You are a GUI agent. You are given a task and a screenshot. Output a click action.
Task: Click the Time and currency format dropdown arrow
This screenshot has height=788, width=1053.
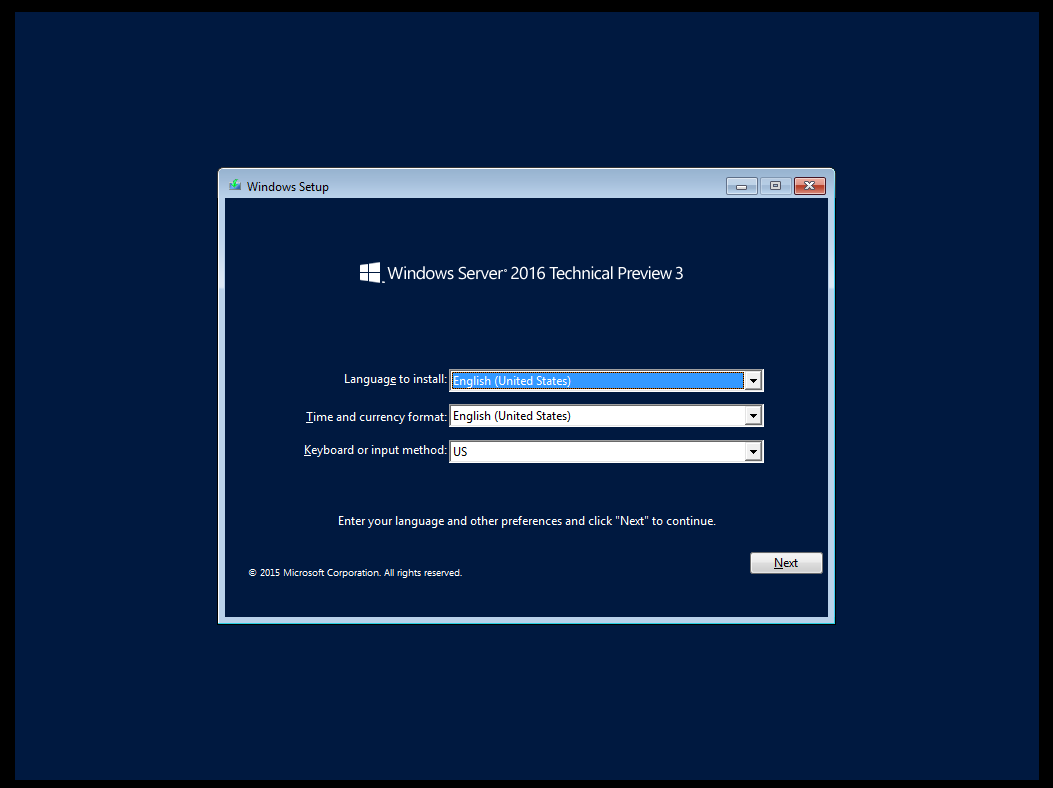coord(753,415)
